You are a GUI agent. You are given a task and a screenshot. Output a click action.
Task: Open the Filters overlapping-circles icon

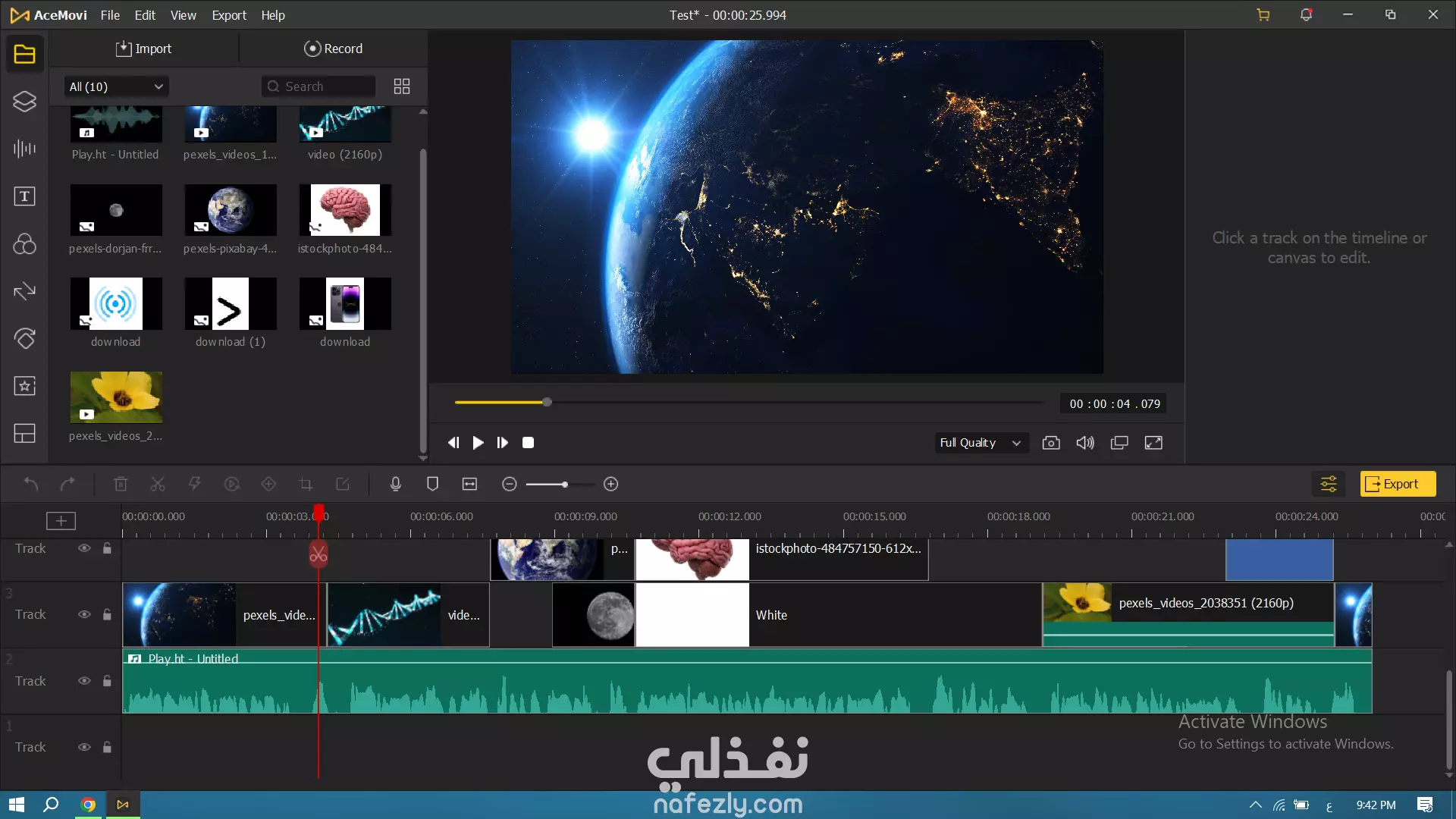pyautogui.click(x=24, y=243)
